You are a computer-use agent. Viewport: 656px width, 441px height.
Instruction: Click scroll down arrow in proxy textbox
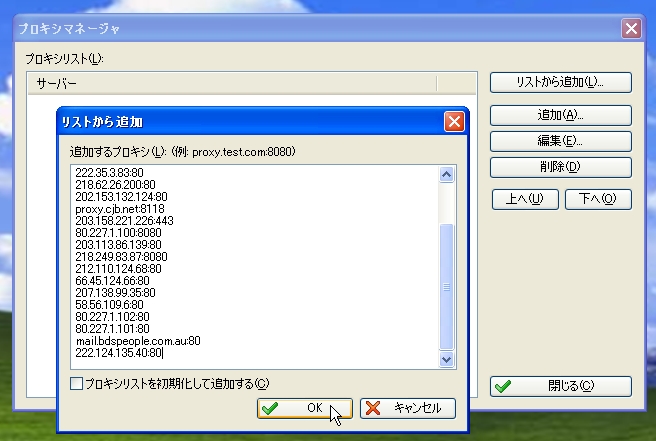[x=446, y=359]
